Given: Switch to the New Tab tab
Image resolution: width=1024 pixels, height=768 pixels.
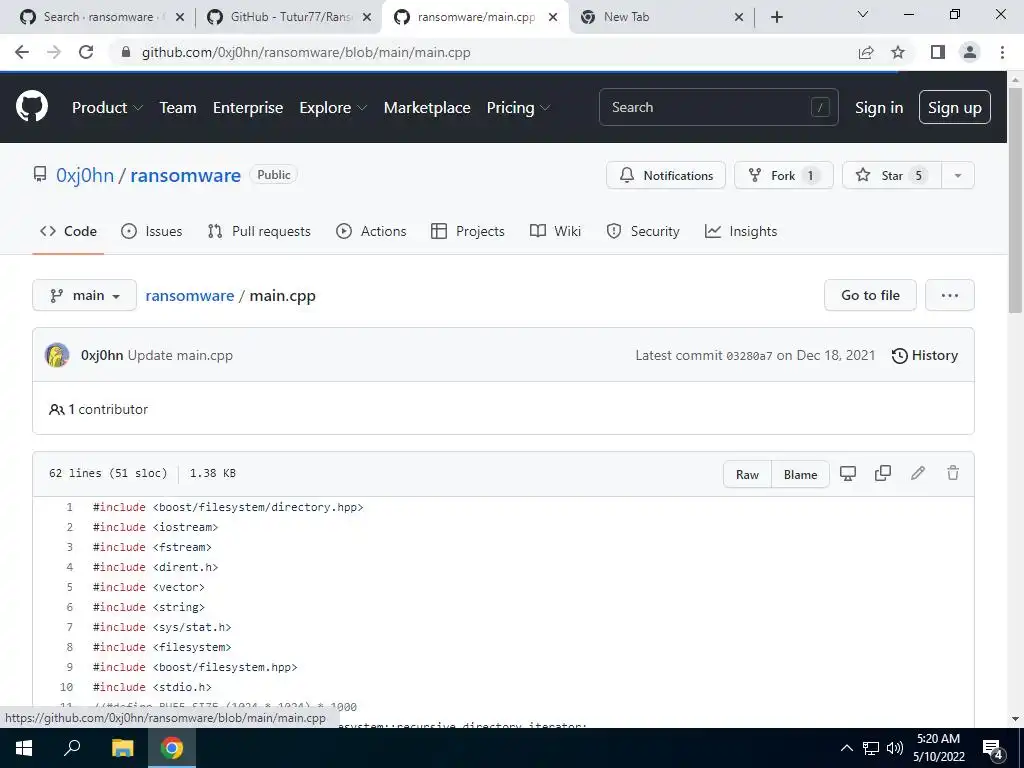Looking at the screenshot, I should pyautogui.click(x=653, y=17).
